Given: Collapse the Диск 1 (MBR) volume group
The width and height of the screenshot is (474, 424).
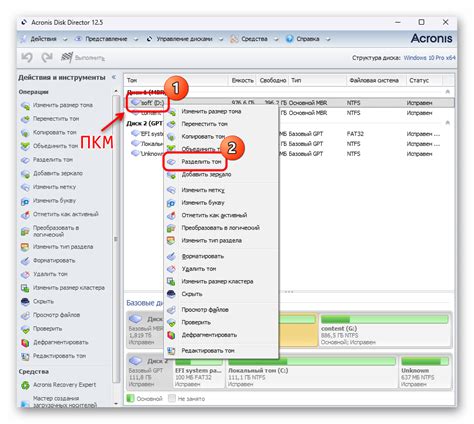Looking at the screenshot, I should [x=448, y=91].
